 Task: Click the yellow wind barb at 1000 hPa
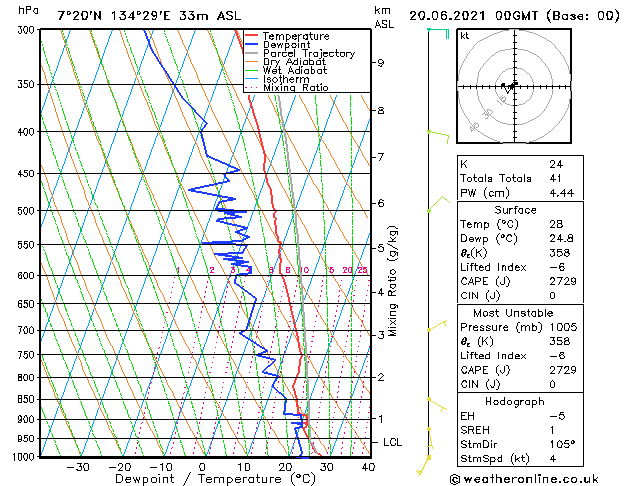[x=423, y=466]
